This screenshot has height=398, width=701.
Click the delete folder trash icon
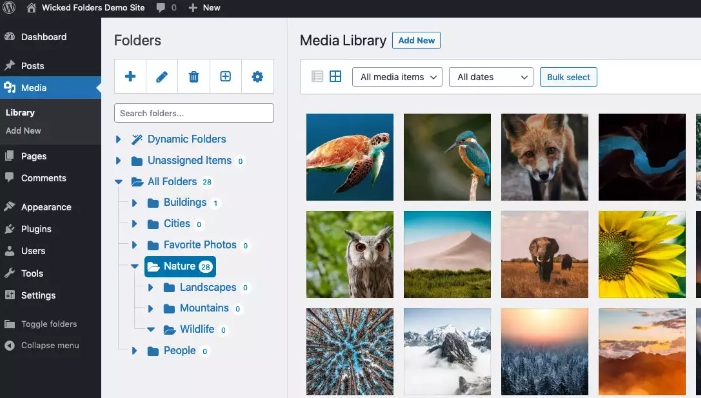coord(194,76)
